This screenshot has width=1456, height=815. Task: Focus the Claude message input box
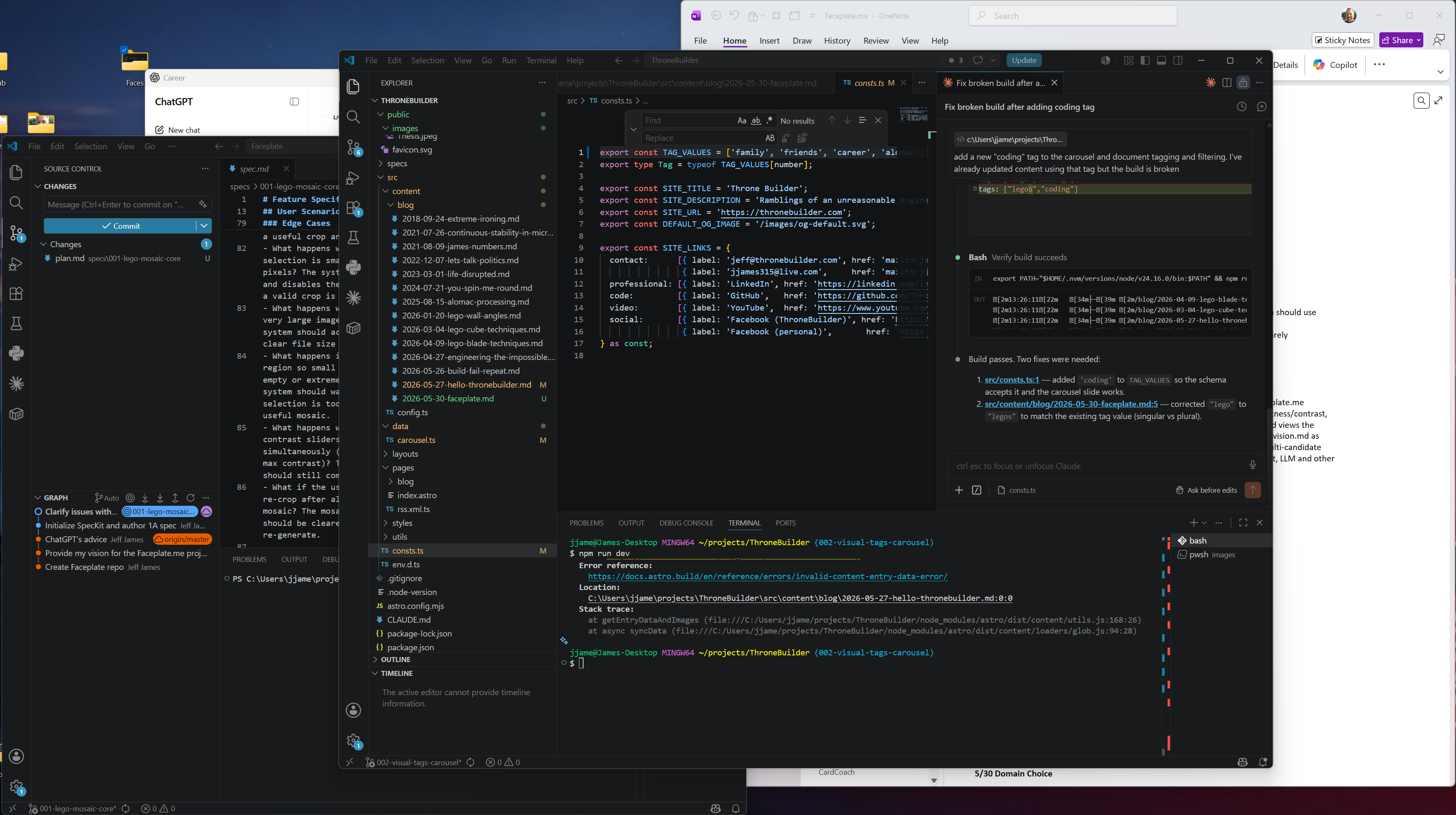coord(1098,466)
